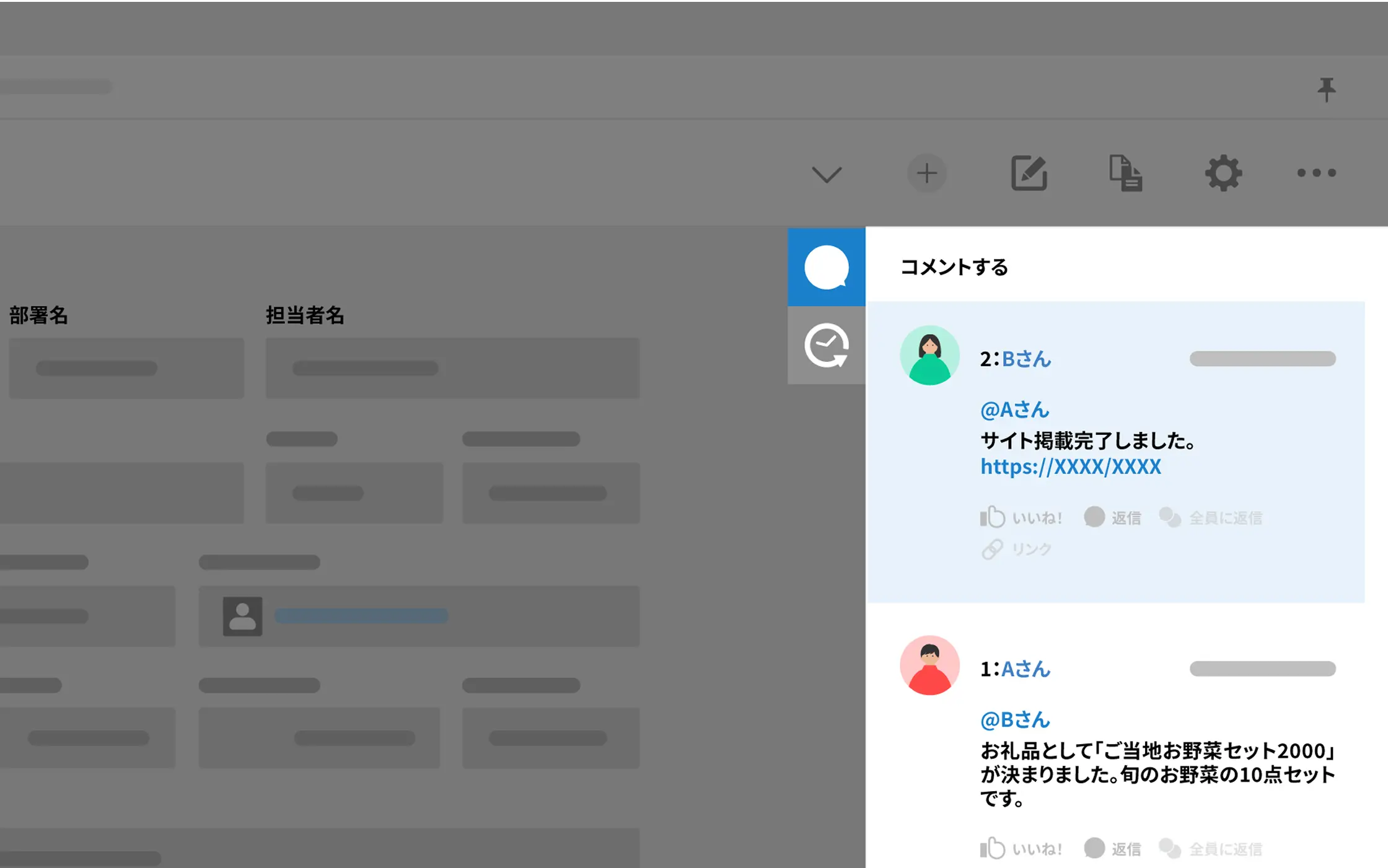The image size is (1388, 868).
Task: Open the three-dot more options menu
Action: coord(1317,173)
